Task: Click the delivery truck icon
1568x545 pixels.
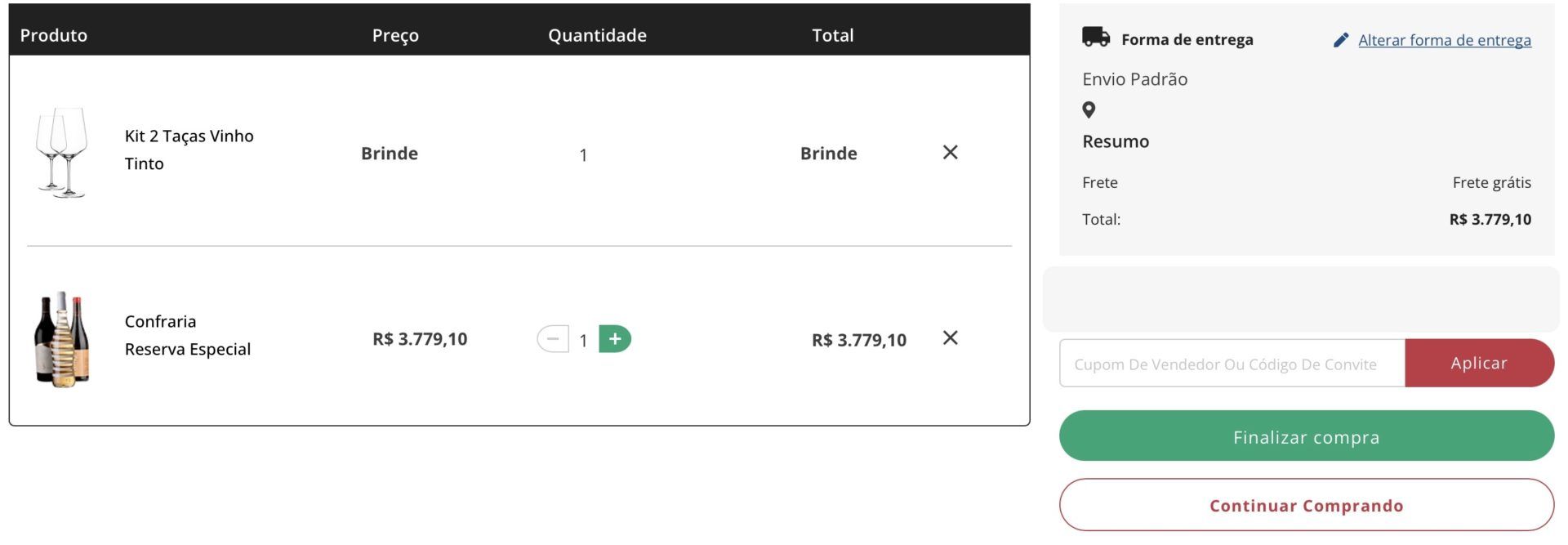Action: 1095,38
